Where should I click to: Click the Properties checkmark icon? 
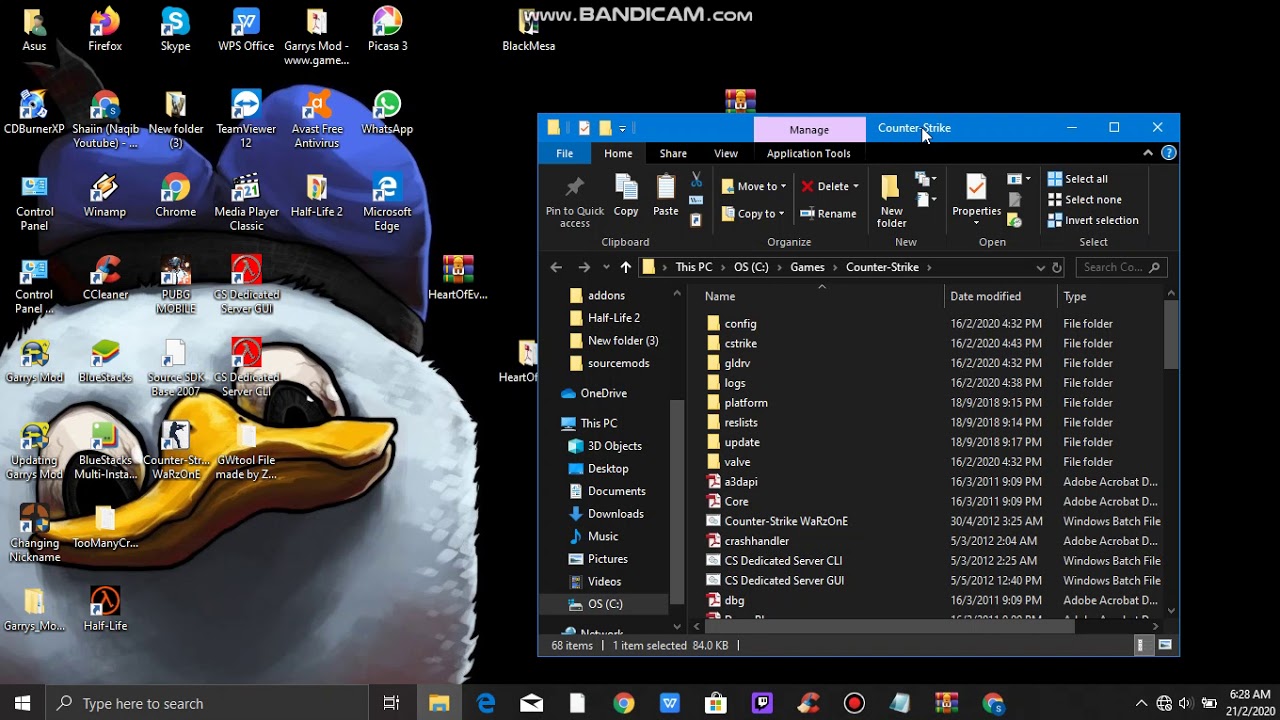click(x=976, y=187)
